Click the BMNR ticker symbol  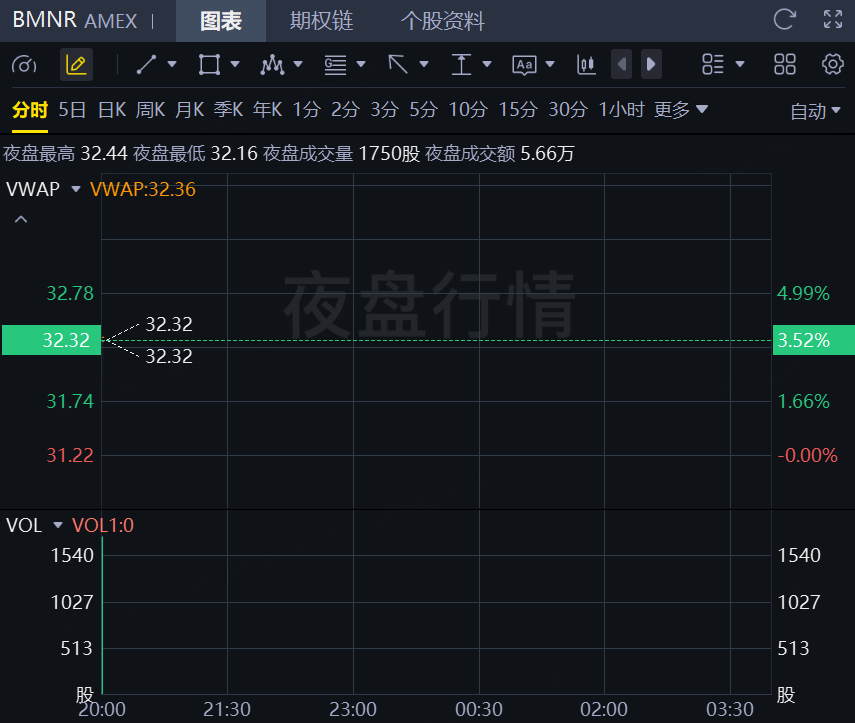pos(44,20)
